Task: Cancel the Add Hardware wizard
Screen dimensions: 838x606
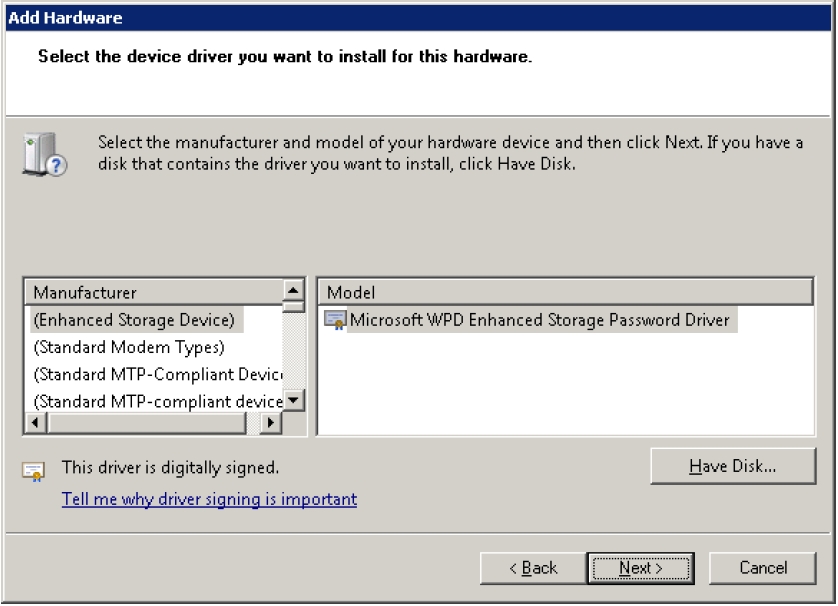Action: click(x=763, y=568)
